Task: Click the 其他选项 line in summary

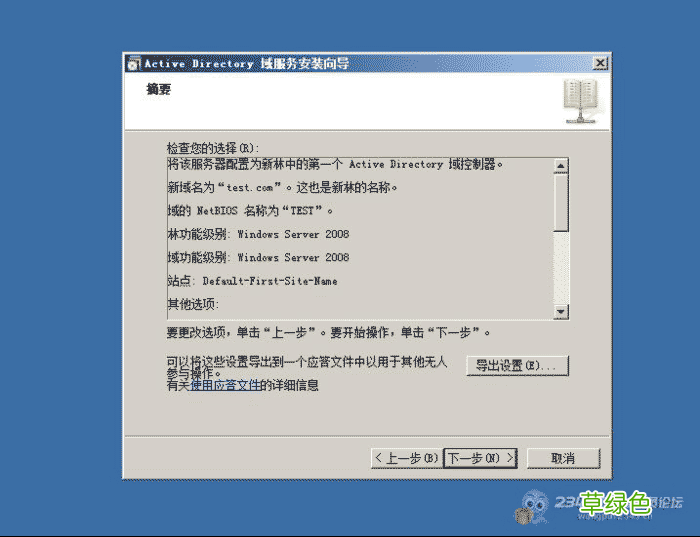Action: [193, 304]
